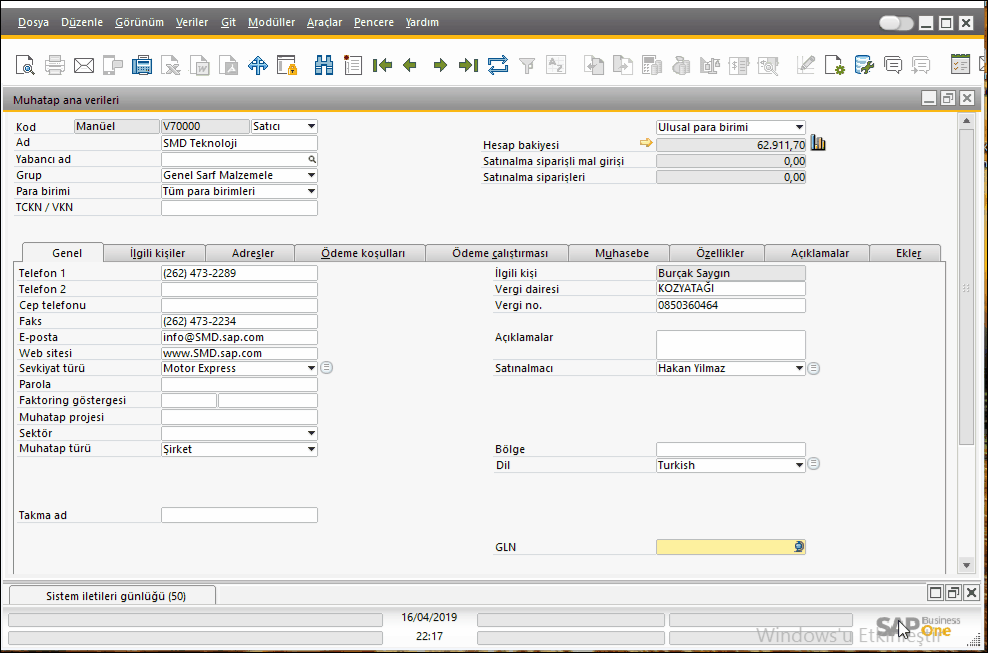Click the detail icon next to Hakan Yilmaz
988x653 pixels.
tap(814, 368)
